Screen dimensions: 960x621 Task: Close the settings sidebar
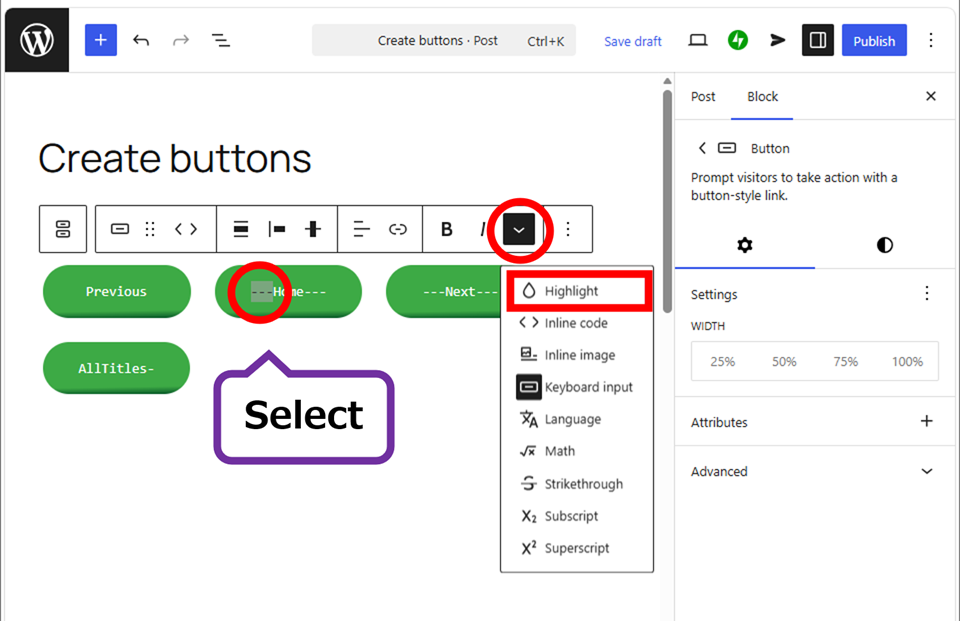(931, 96)
